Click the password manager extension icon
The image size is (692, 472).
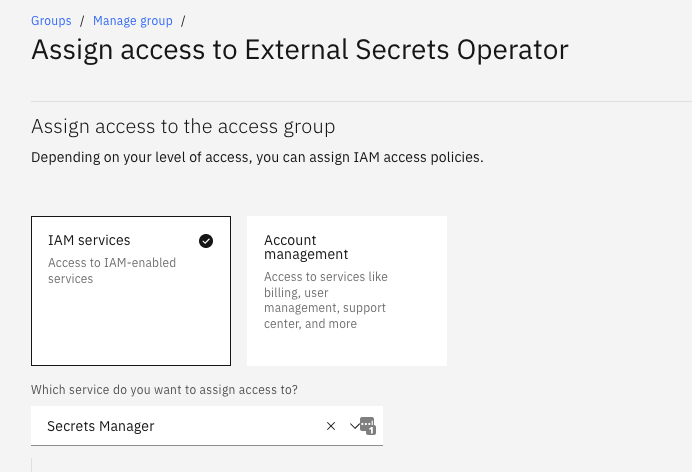point(367,426)
